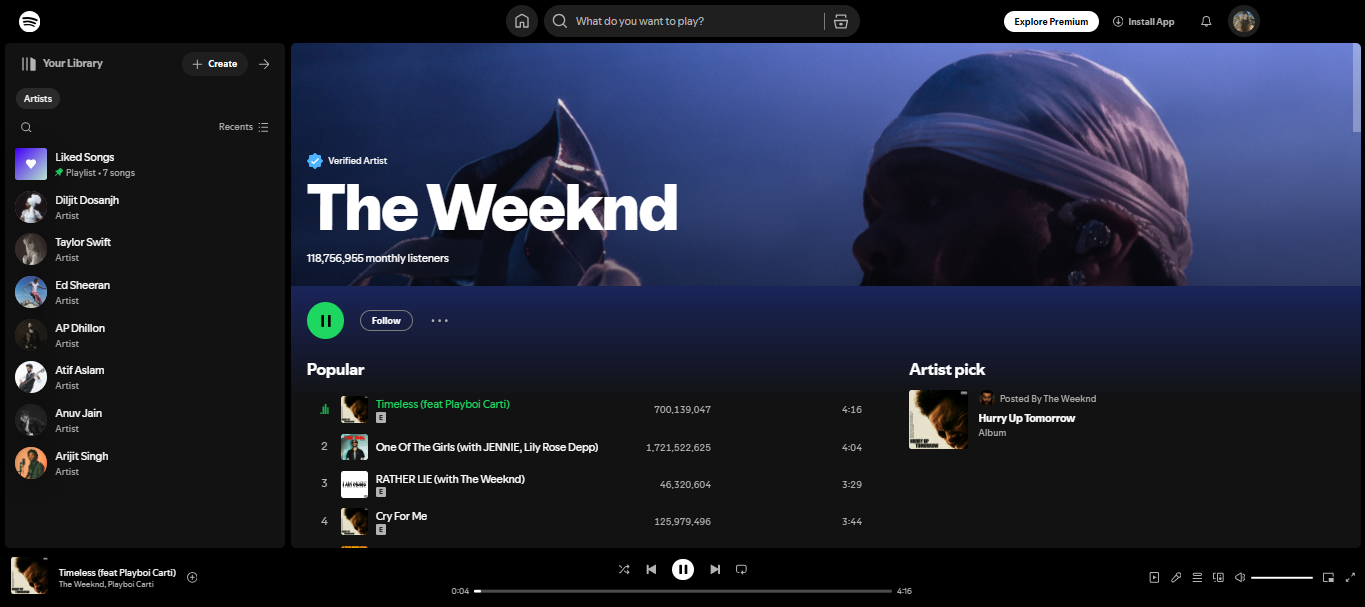Mute the volume
Image resolution: width=1365 pixels, height=607 pixels.
tap(1240, 577)
